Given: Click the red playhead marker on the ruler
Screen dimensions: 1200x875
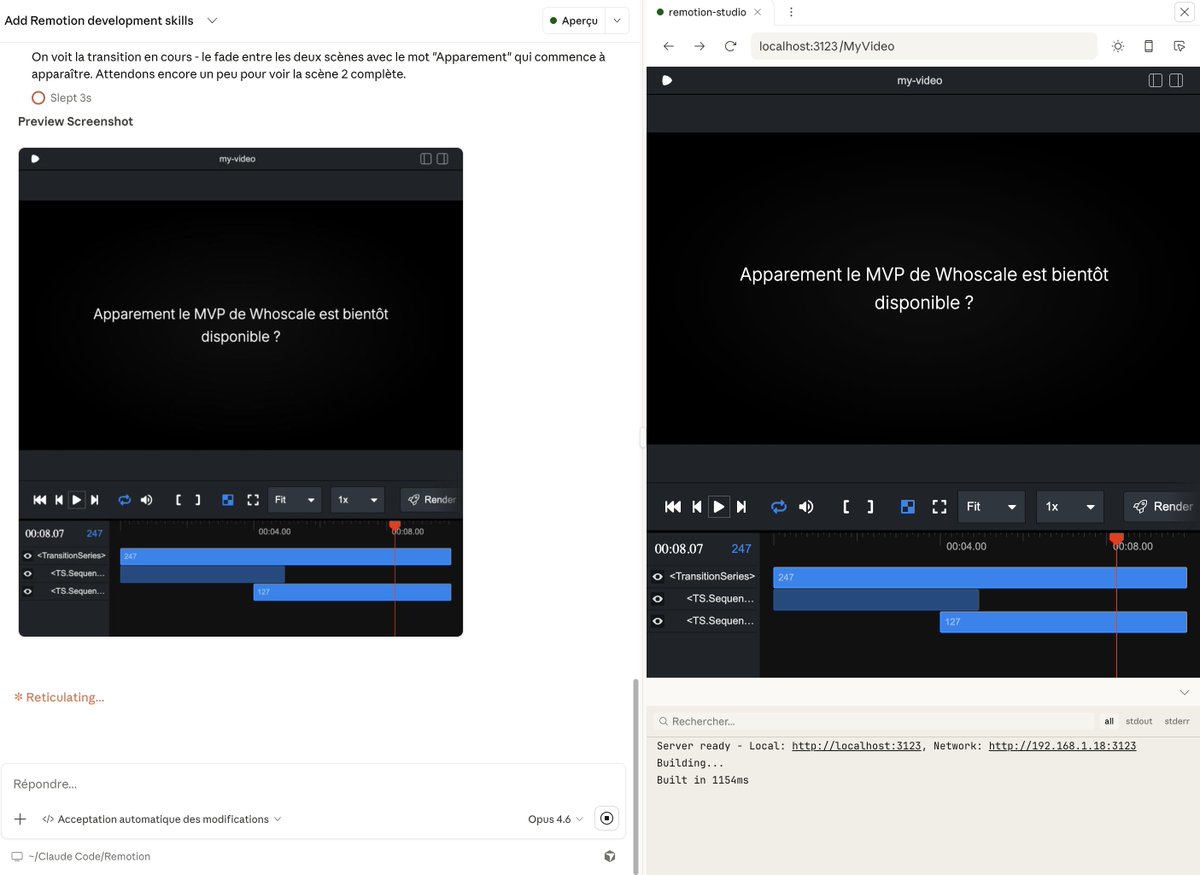Looking at the screenshot, I should tap(1116, 539).
